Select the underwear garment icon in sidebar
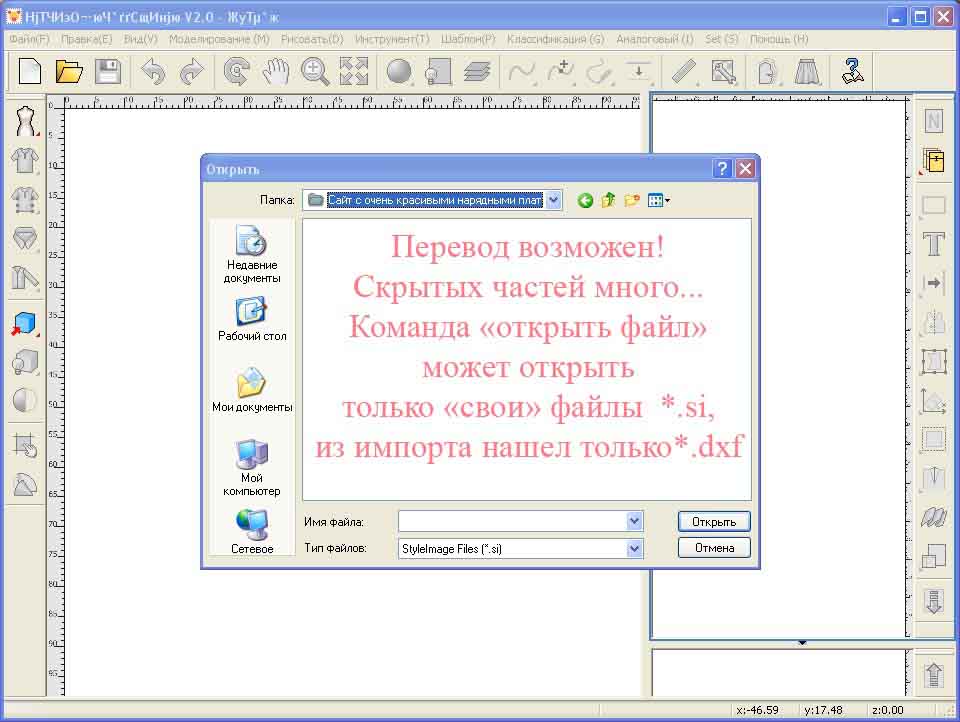This screenshot has width=960, height=722. [25, 239]
